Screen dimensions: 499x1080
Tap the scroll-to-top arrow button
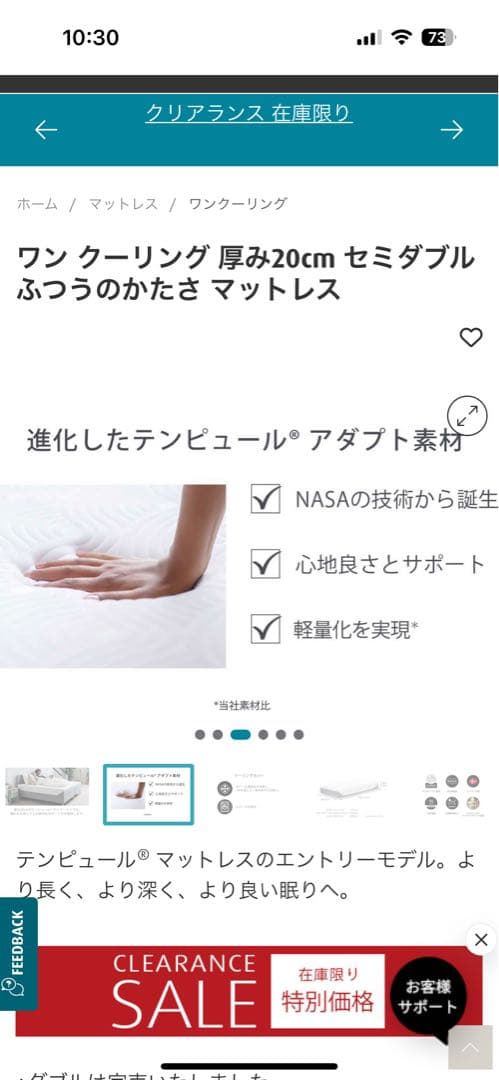click(x=471, y=1048)
